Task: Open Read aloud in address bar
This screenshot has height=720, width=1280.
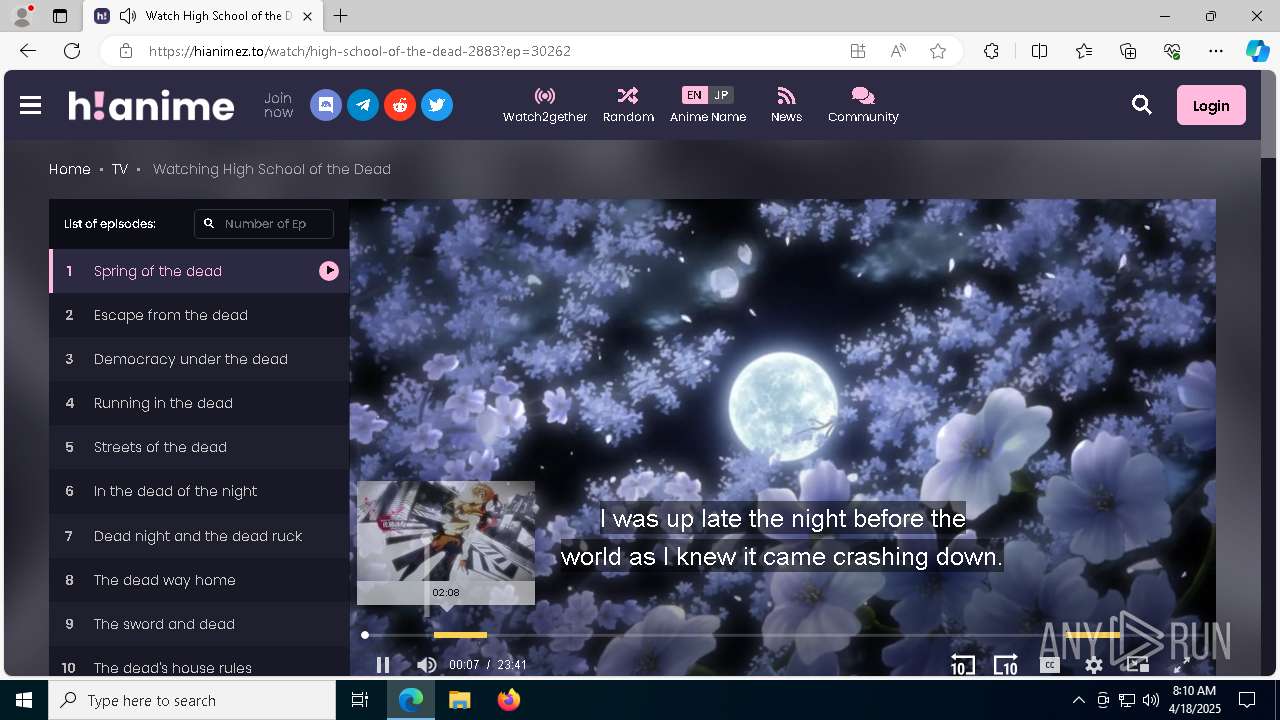Action: pos(898,51)
